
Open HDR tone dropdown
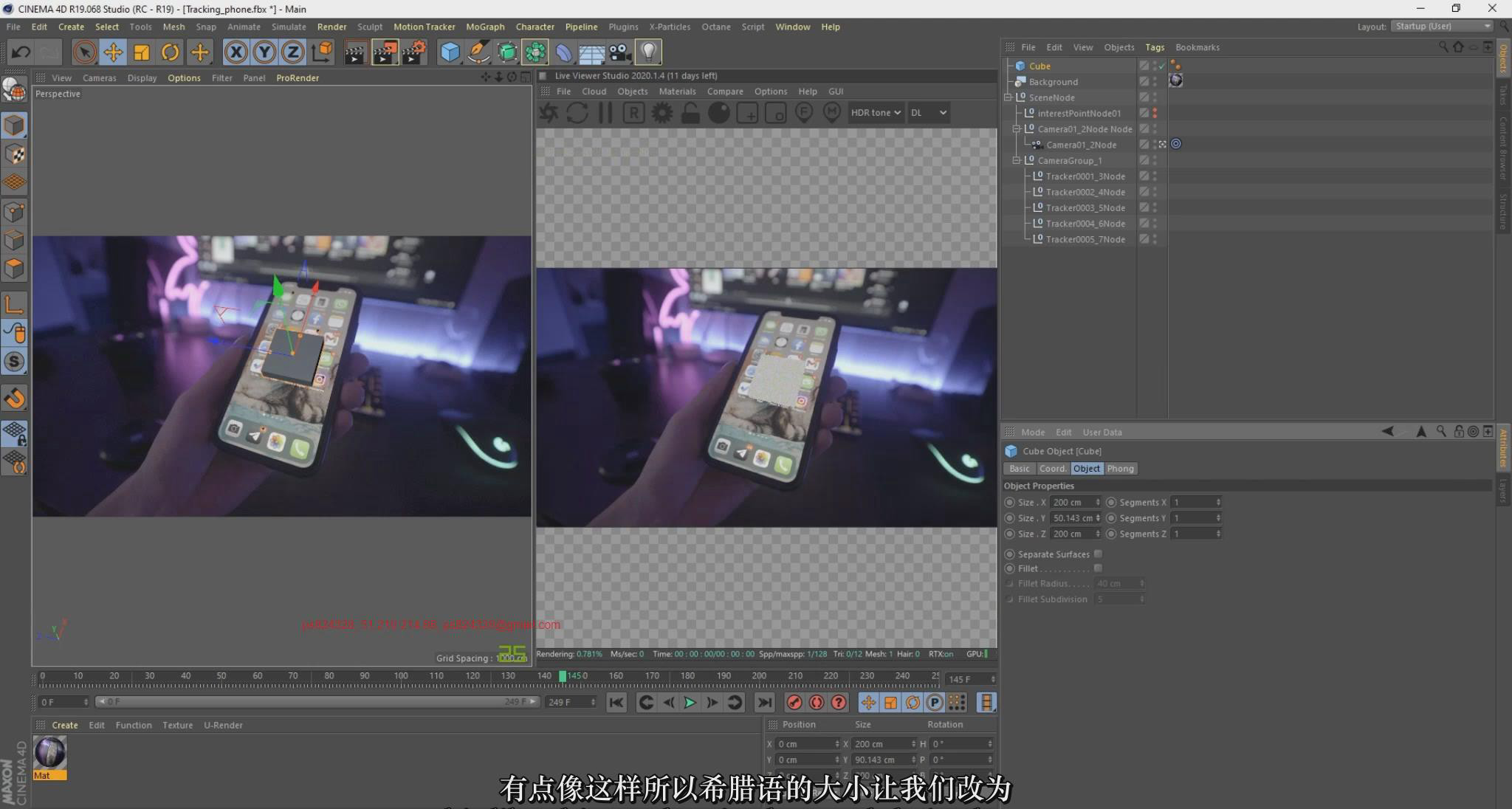[876, 113]
